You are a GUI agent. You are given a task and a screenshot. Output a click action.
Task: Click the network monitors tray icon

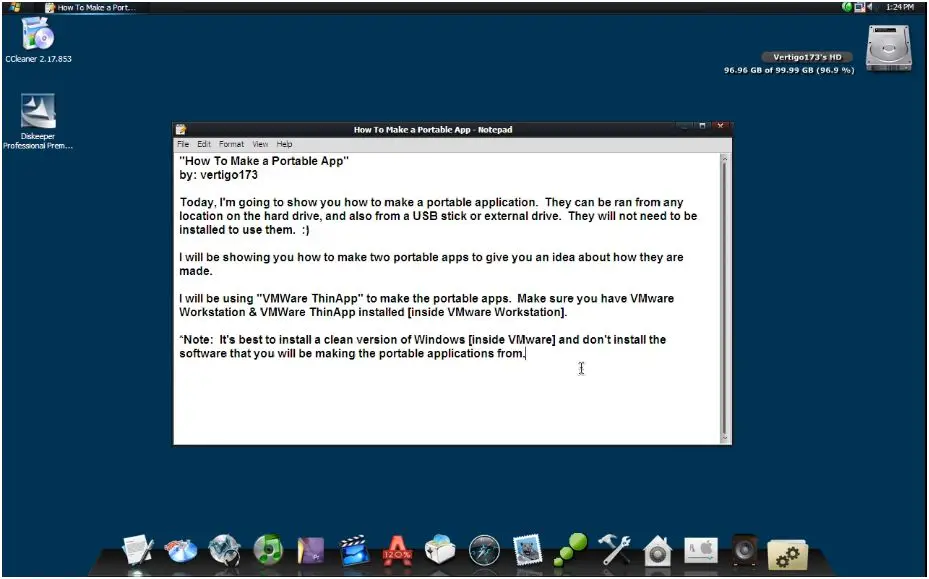[x=859, y=7]
